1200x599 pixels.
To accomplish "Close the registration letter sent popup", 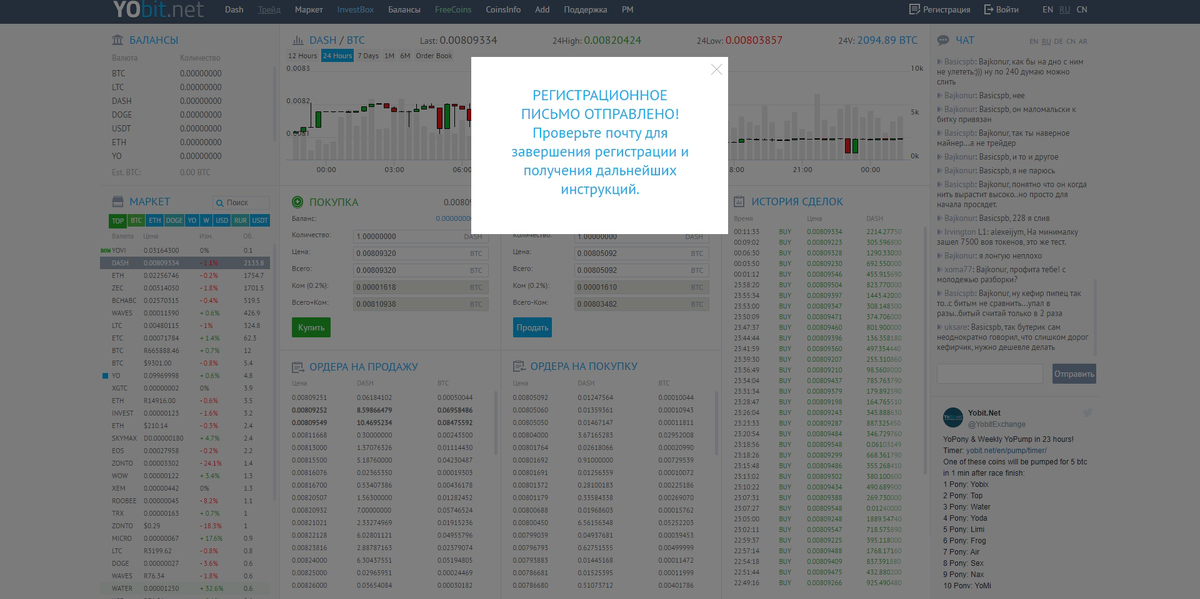I will [x=716, y=70].
